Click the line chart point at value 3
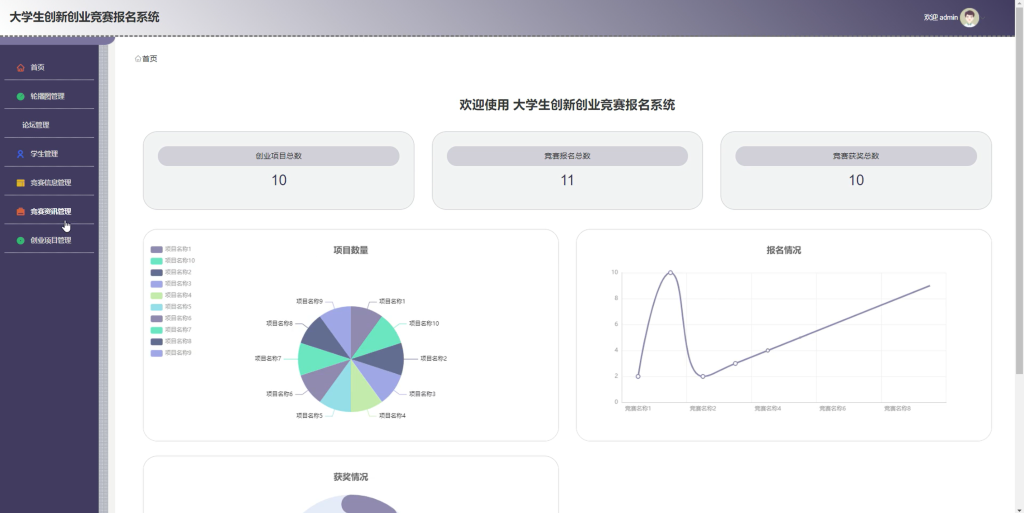The image size is (1024, 513). tap(735, 364)
